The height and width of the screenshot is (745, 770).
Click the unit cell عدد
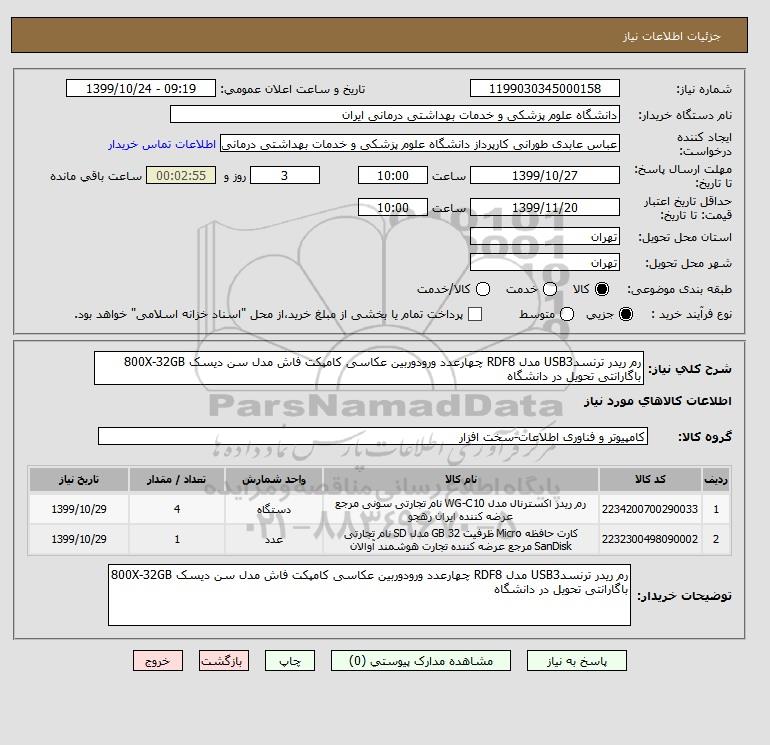[274, 539]
